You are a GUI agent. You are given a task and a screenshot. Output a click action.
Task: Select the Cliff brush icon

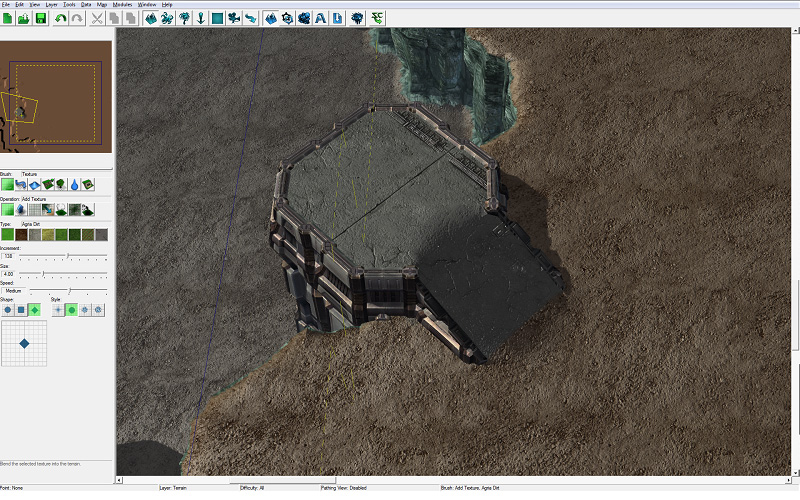[x=48, y=185]
